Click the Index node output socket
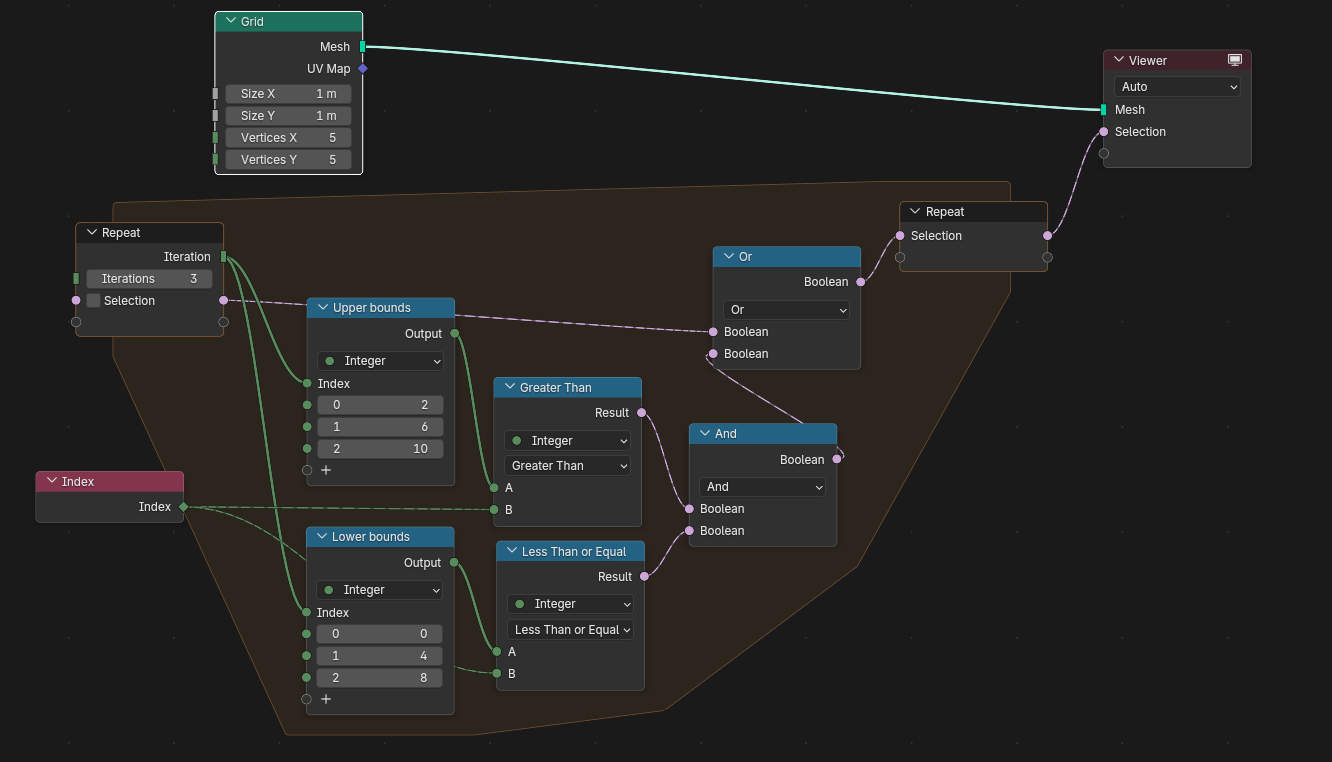This screenshot has width=1332, height=762. click(x=183, y=507)
